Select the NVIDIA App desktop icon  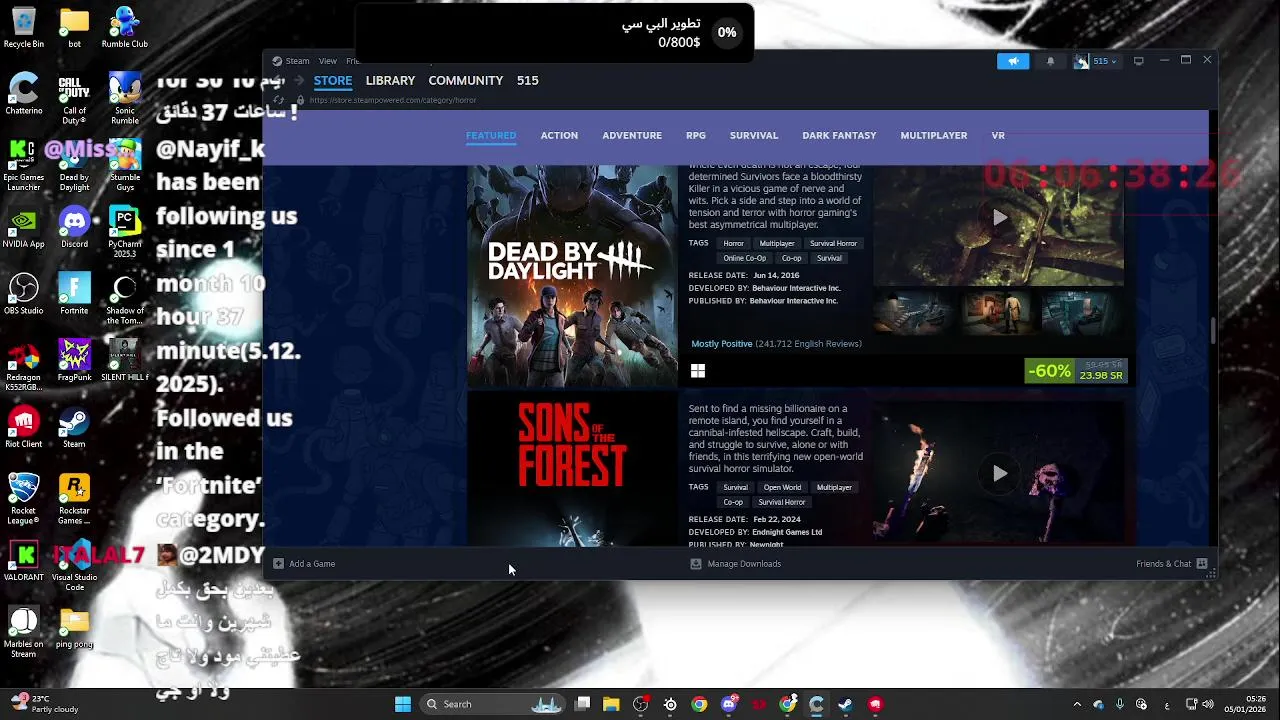(24, 228)
